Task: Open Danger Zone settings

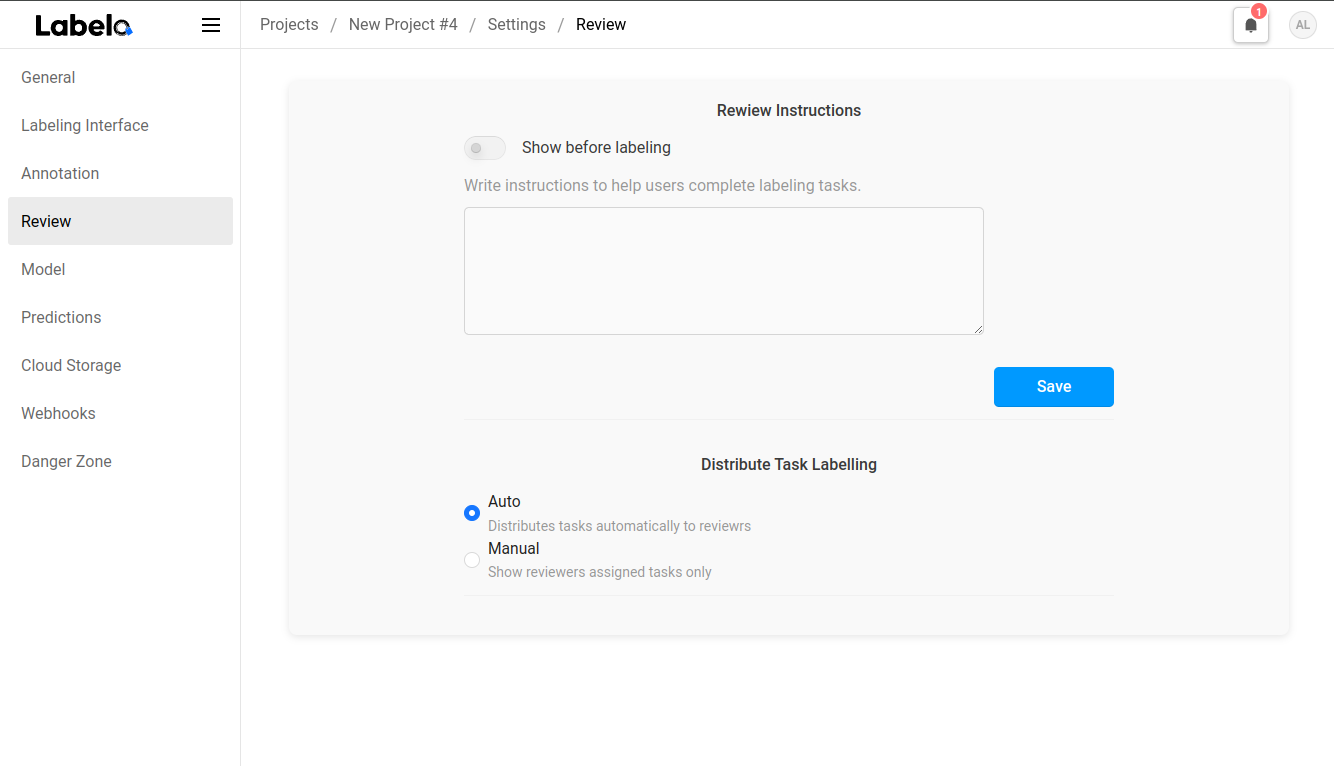Action: pyautogui.click(x=120, y=461)
